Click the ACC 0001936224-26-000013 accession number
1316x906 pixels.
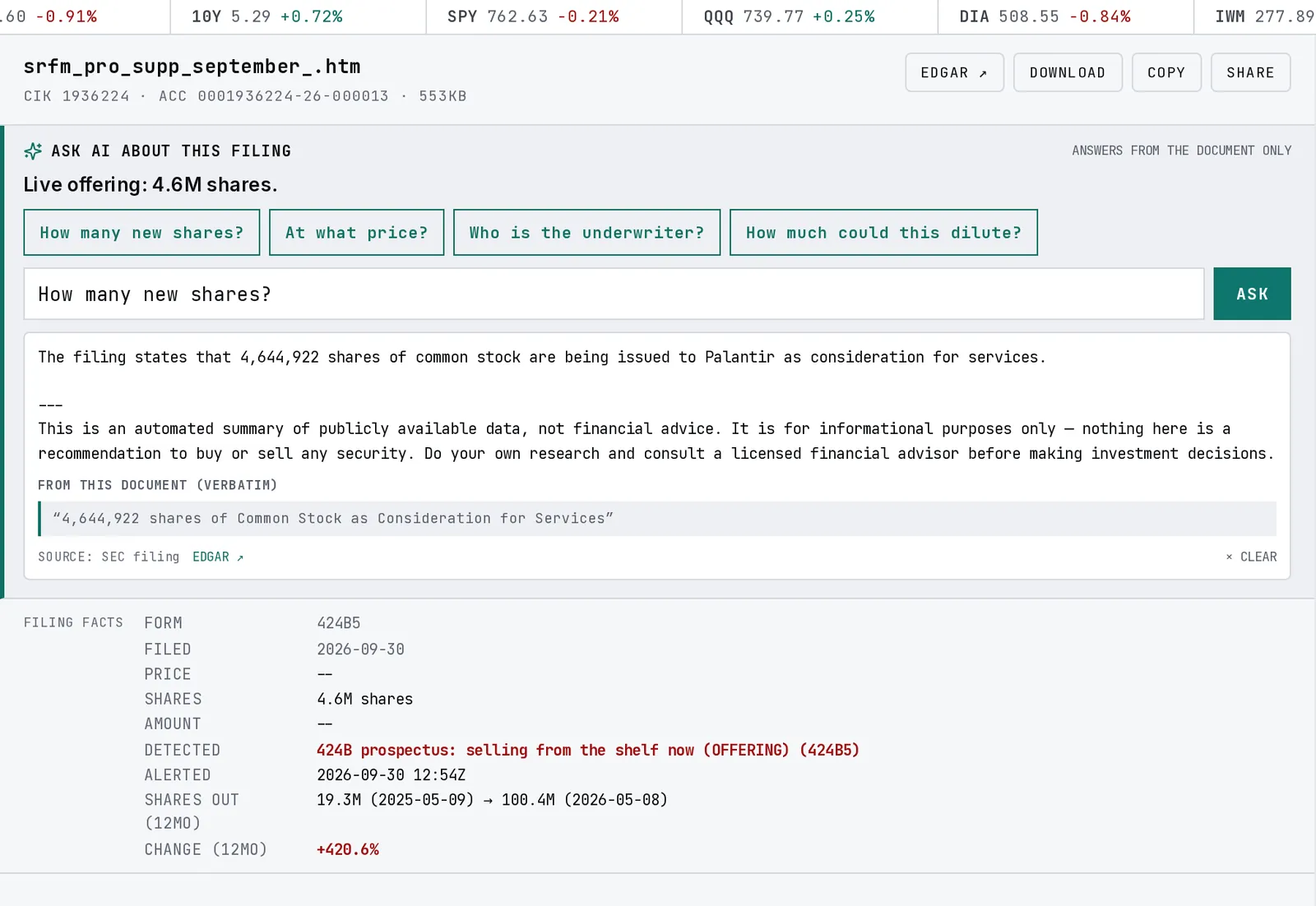[x=273, y=96]
